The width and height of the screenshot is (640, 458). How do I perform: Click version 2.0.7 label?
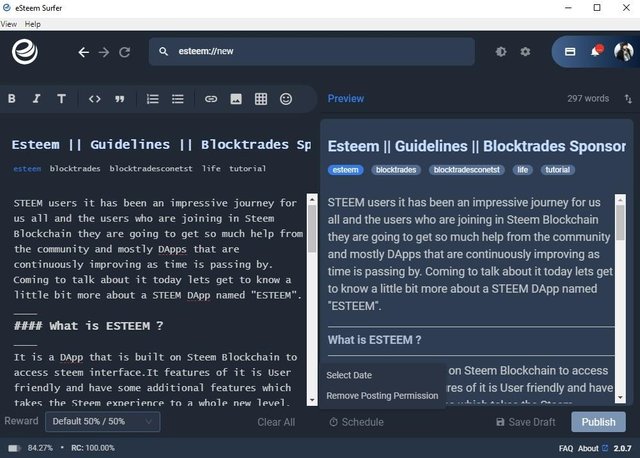tap(622, 448)
